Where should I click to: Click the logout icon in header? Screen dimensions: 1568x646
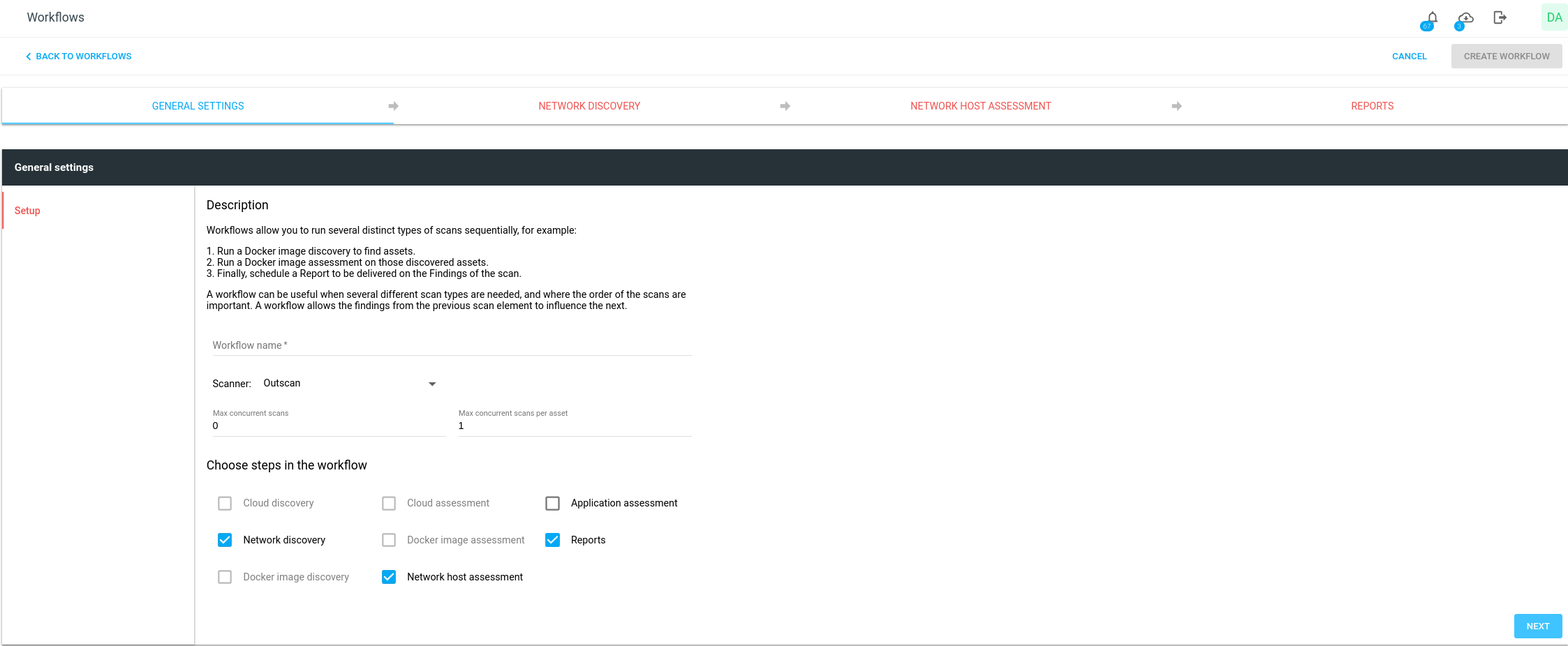pyautogui.click(x=1500, y=17)
